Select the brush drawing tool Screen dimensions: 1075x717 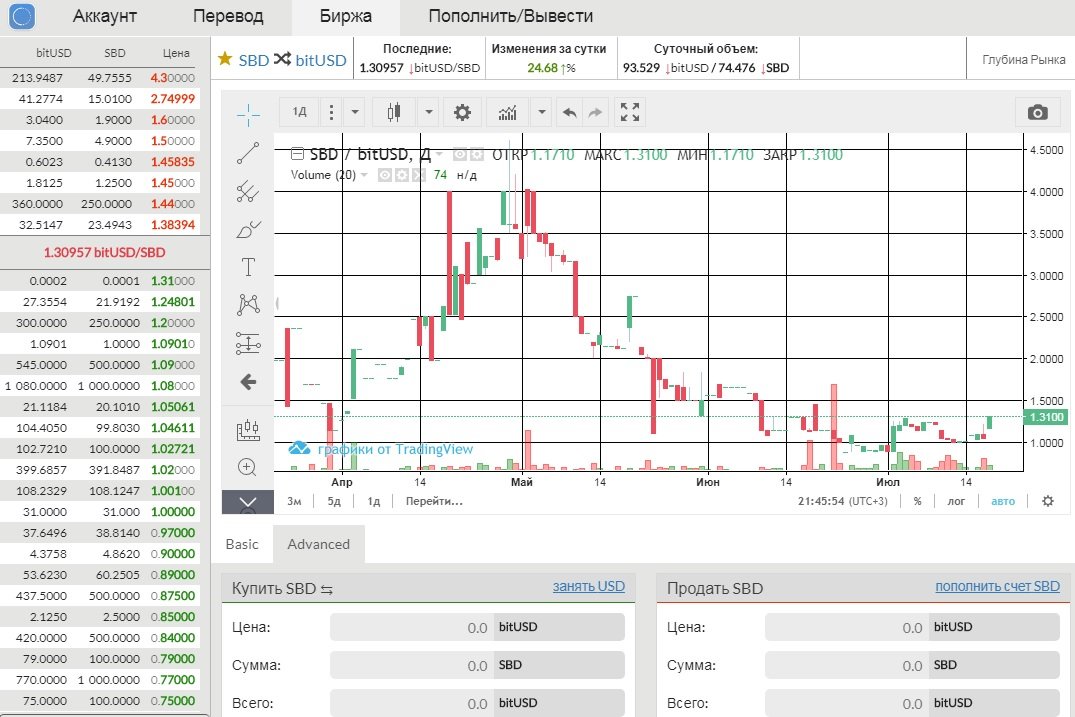pos(247,229)
